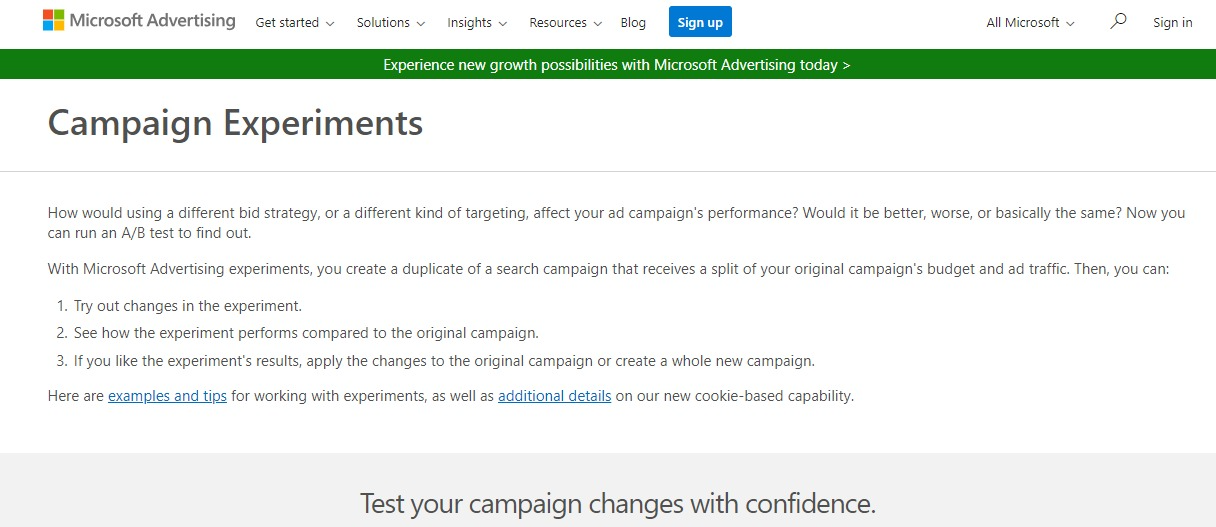Click the "Test your campaign changes" heading
1216x527 pixels.
(x=617, y=502)
